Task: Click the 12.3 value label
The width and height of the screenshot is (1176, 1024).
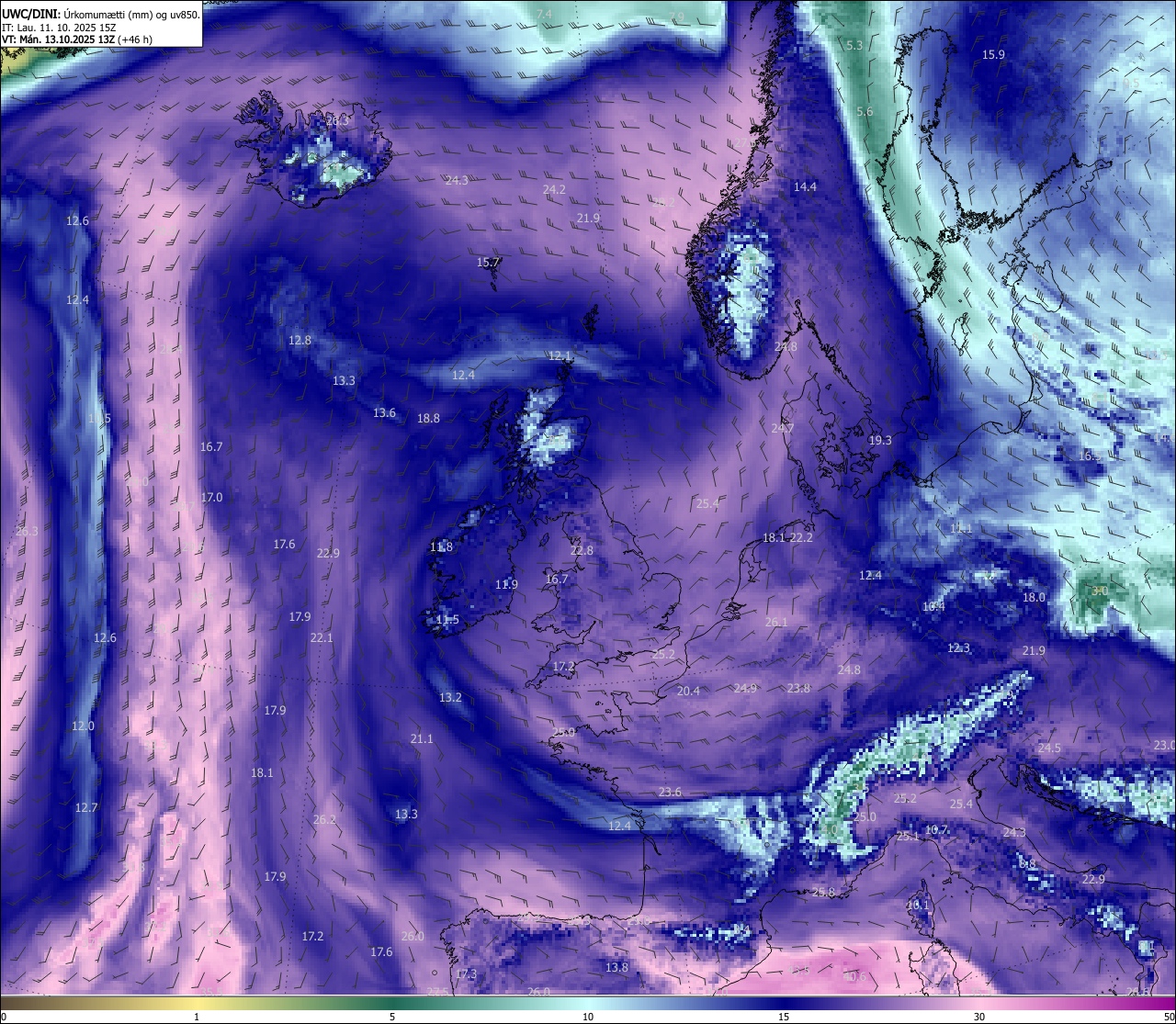Action: [958, 647]
